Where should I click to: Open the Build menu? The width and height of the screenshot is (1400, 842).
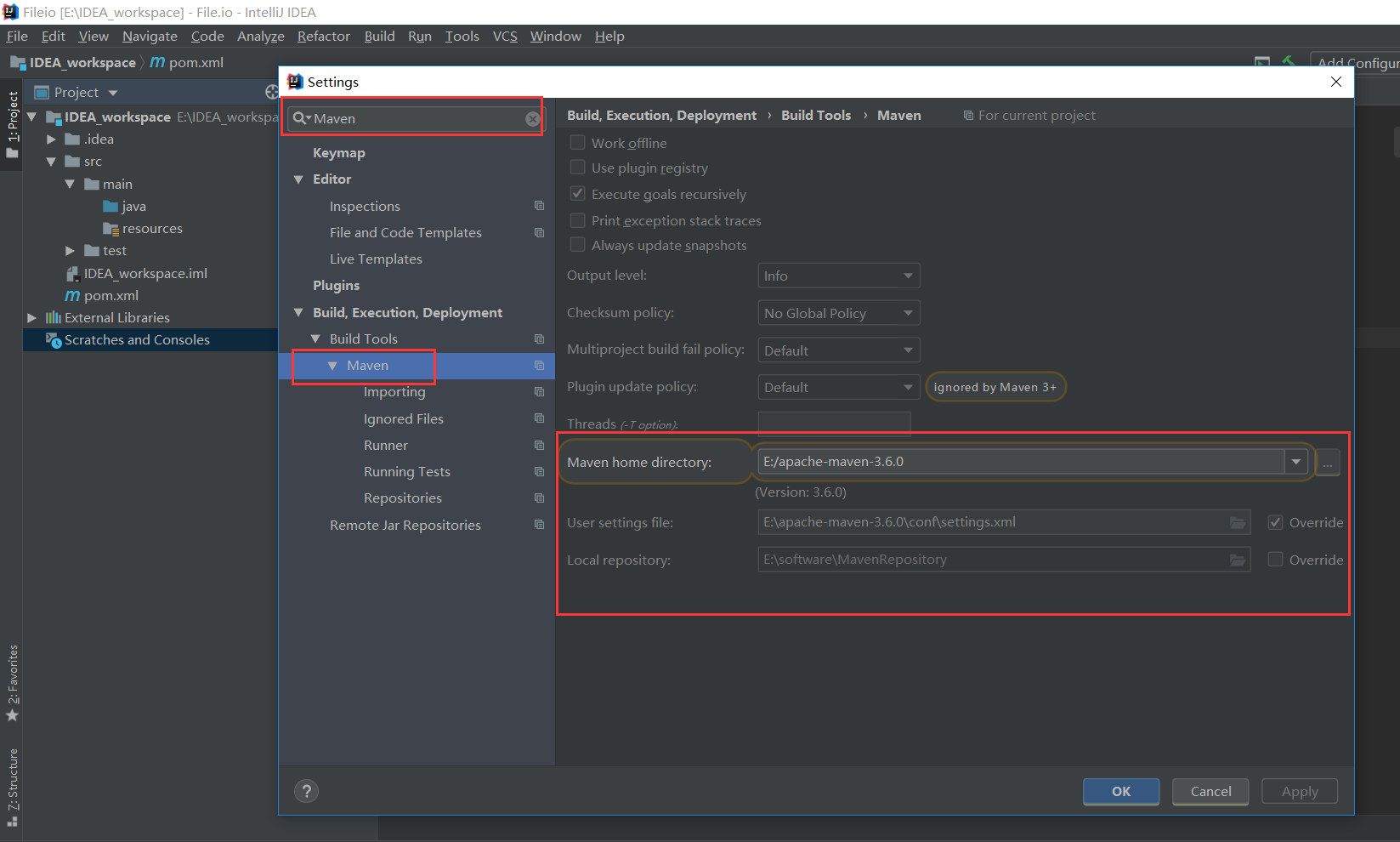tap(379, 36)
